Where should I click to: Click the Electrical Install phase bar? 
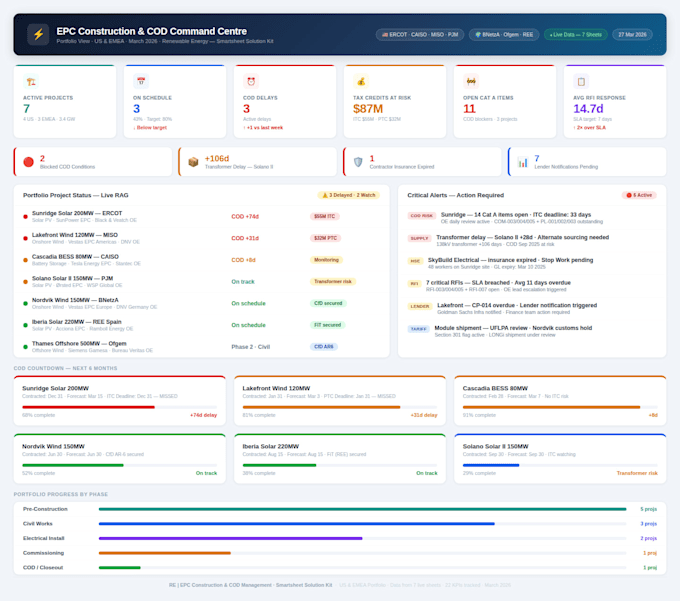pyautogui.click(x=363, y=538)
